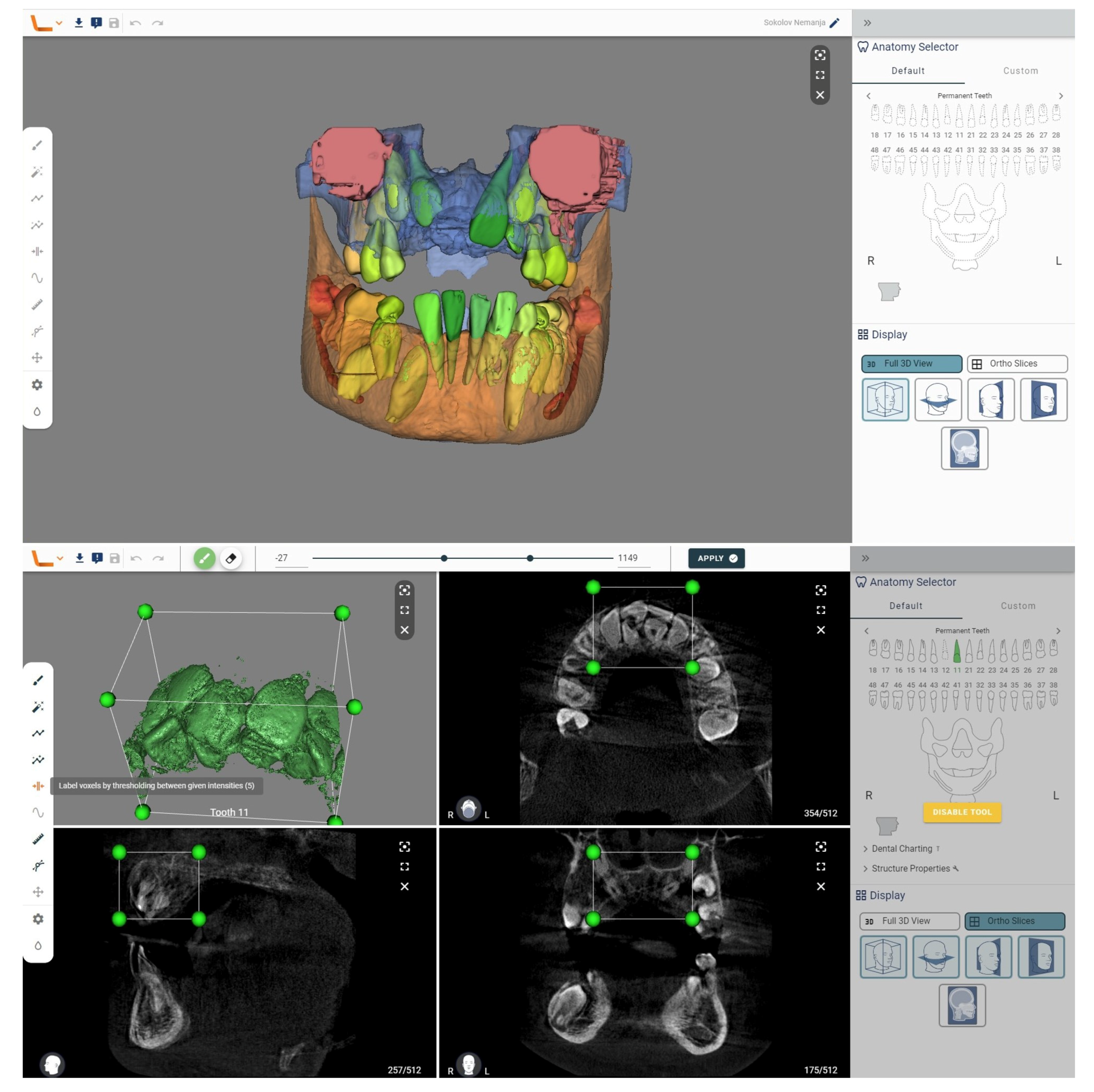Open Default tab in top Anatomy Selector

click(908, 71)
